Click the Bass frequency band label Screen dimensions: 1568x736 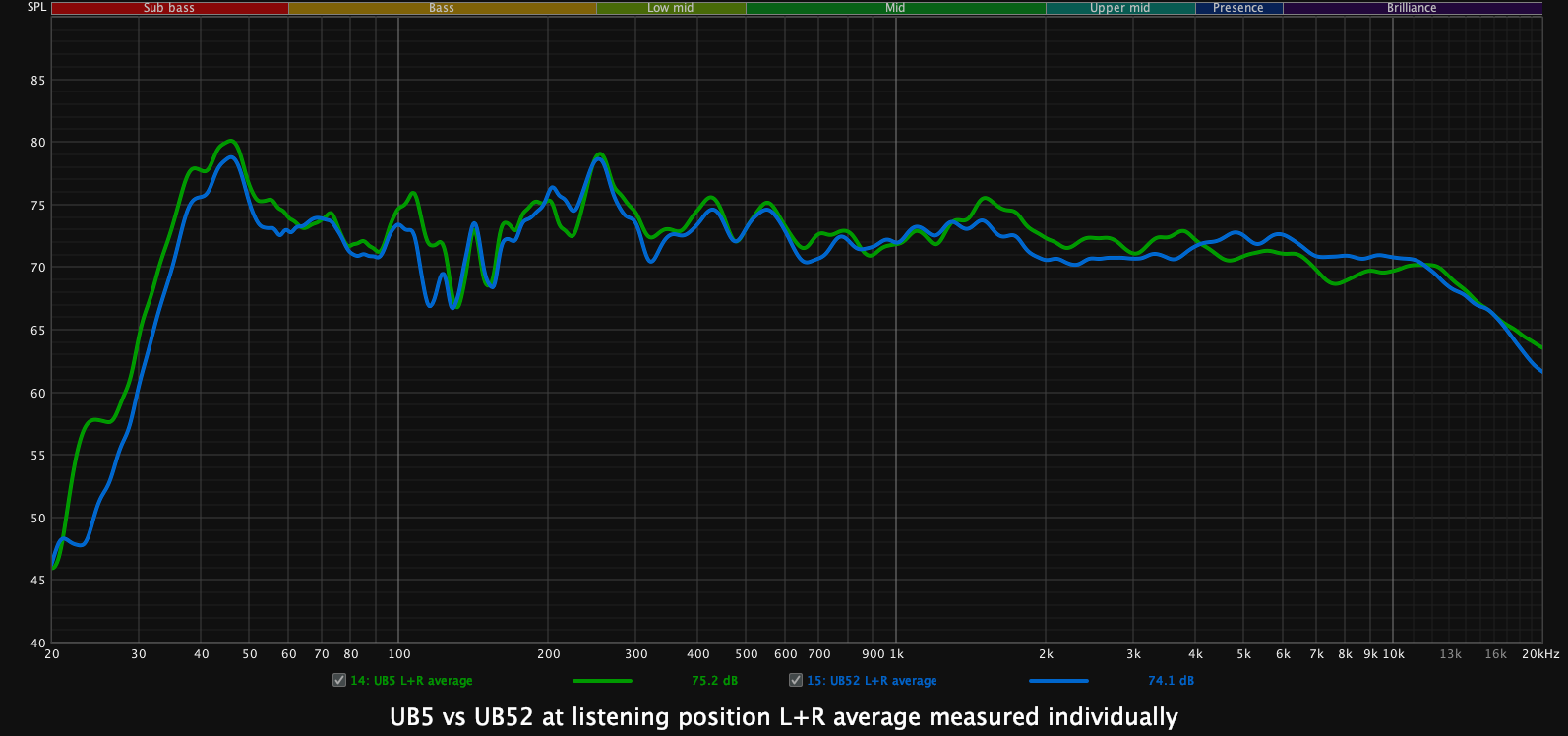point(442,8)
